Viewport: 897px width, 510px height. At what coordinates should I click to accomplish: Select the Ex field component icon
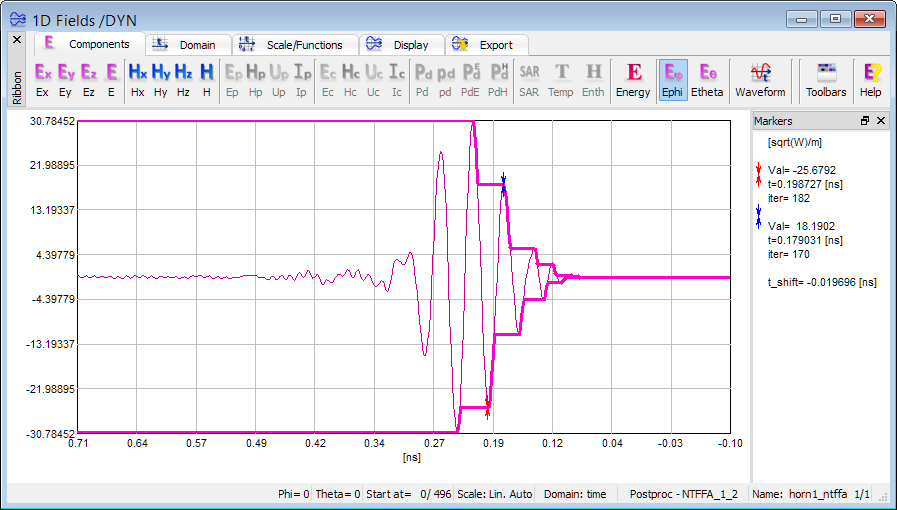point(42,79)
